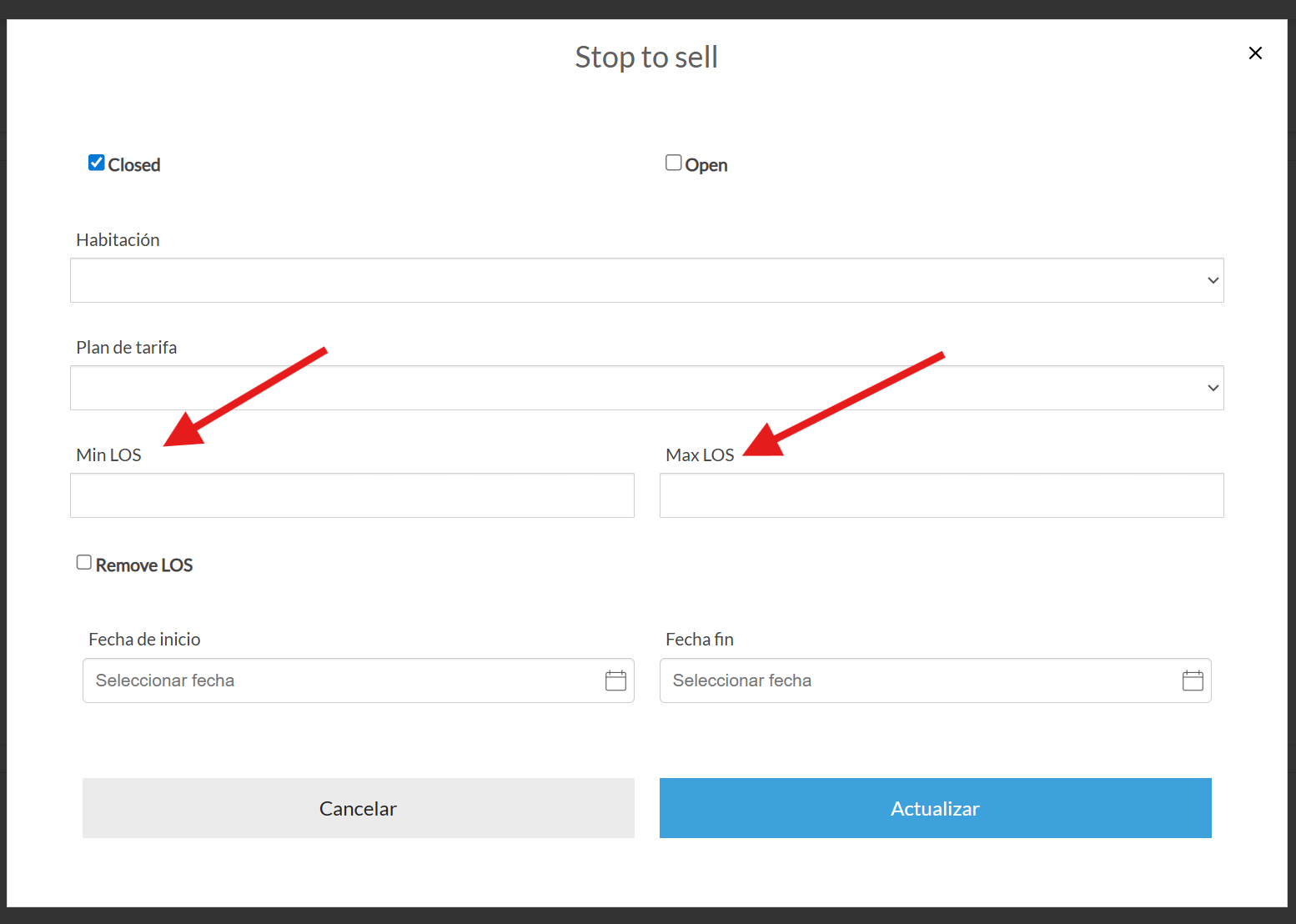The width and height of the screenshot is (1296, 924).
Task: Expand the Plan de tarifa dropdown
Action: [x=646, y=388]
